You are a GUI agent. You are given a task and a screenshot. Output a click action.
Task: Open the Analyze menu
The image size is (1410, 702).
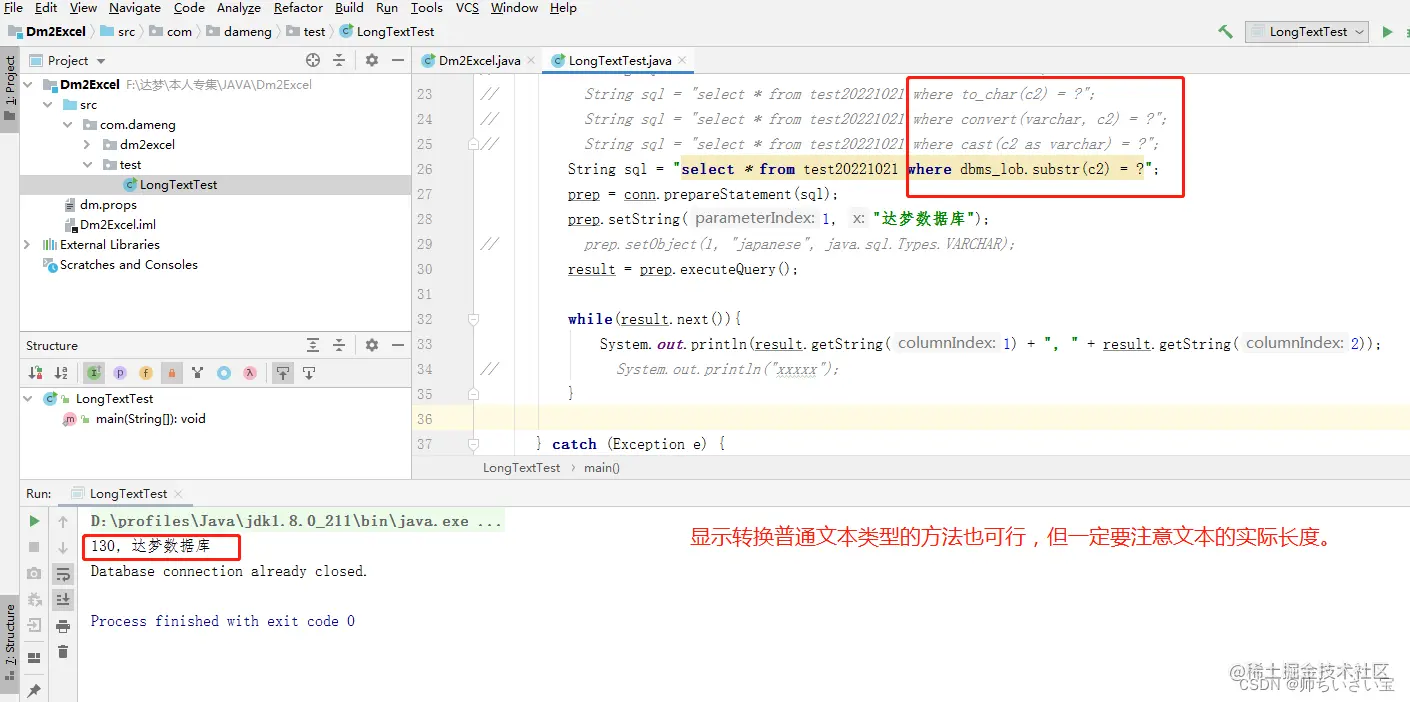point(238,8)
